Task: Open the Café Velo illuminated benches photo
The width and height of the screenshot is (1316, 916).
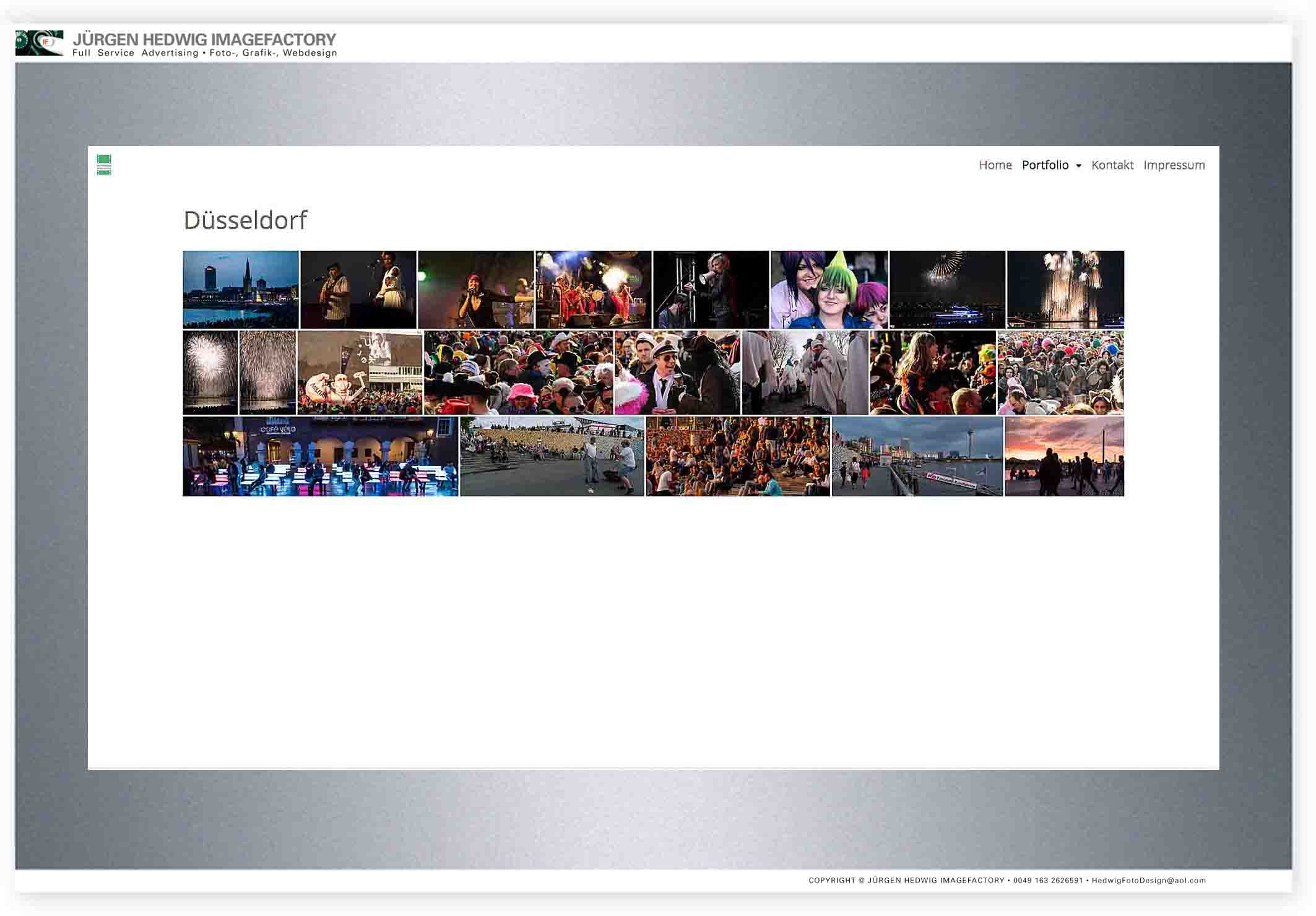Action: click(x=321, y=456)
